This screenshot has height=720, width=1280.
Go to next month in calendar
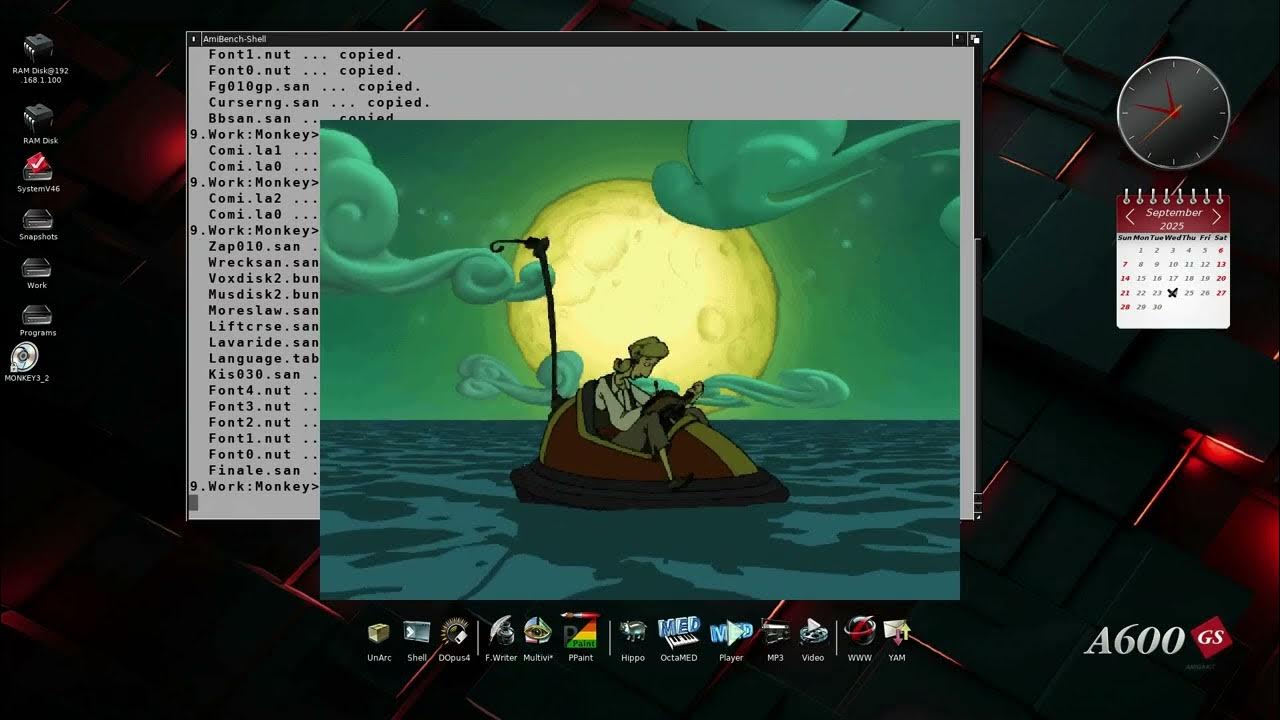click(x=1216, y=216)
